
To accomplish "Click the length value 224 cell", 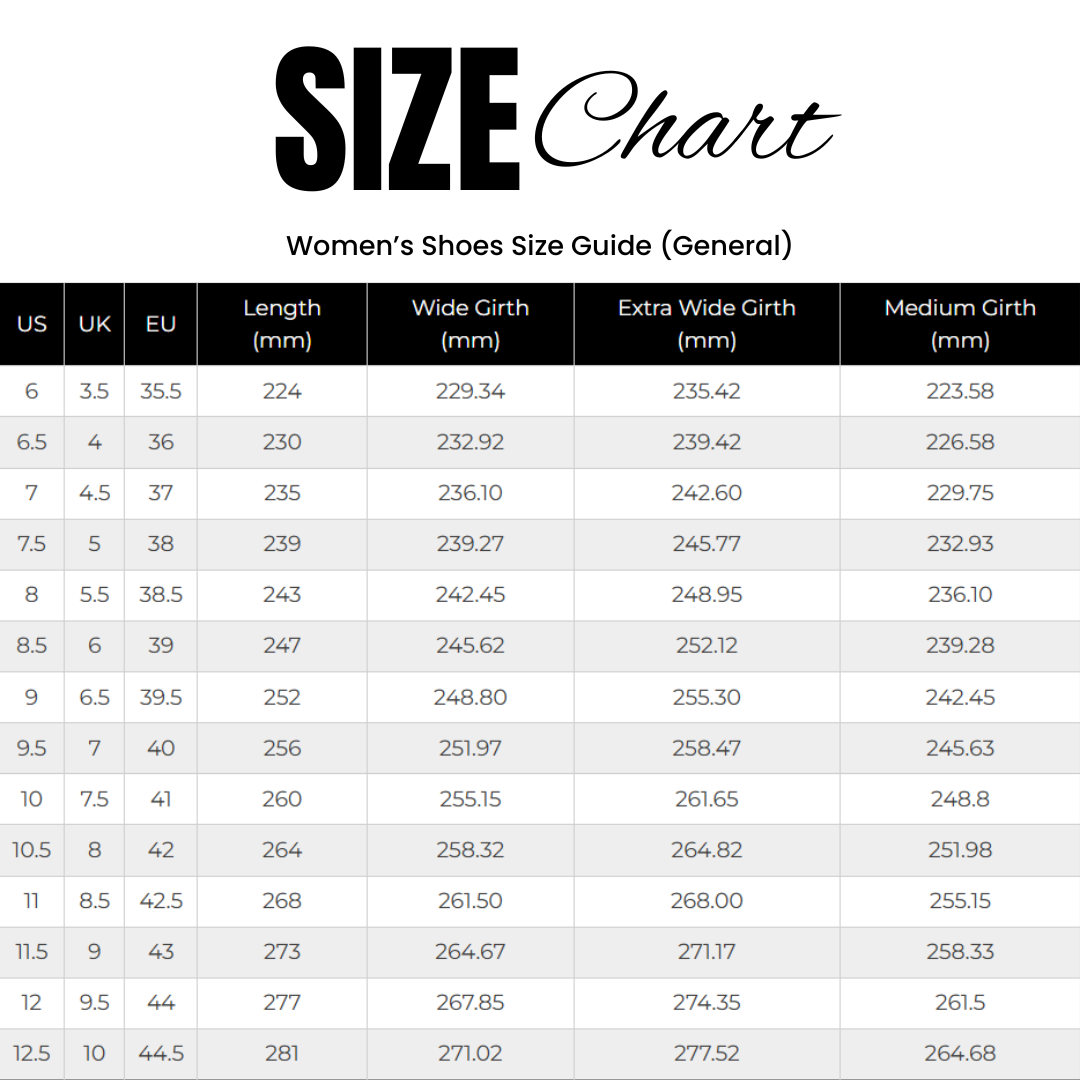I will 282,391.
